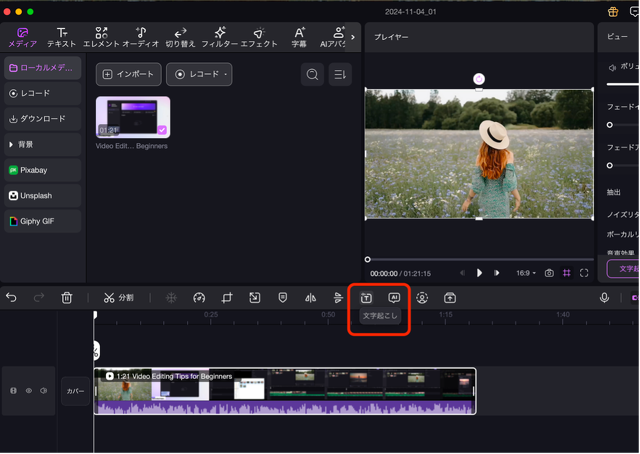Click the 分割 scissors split tool
Screen dimensions: 640x454
pos(117,298)
